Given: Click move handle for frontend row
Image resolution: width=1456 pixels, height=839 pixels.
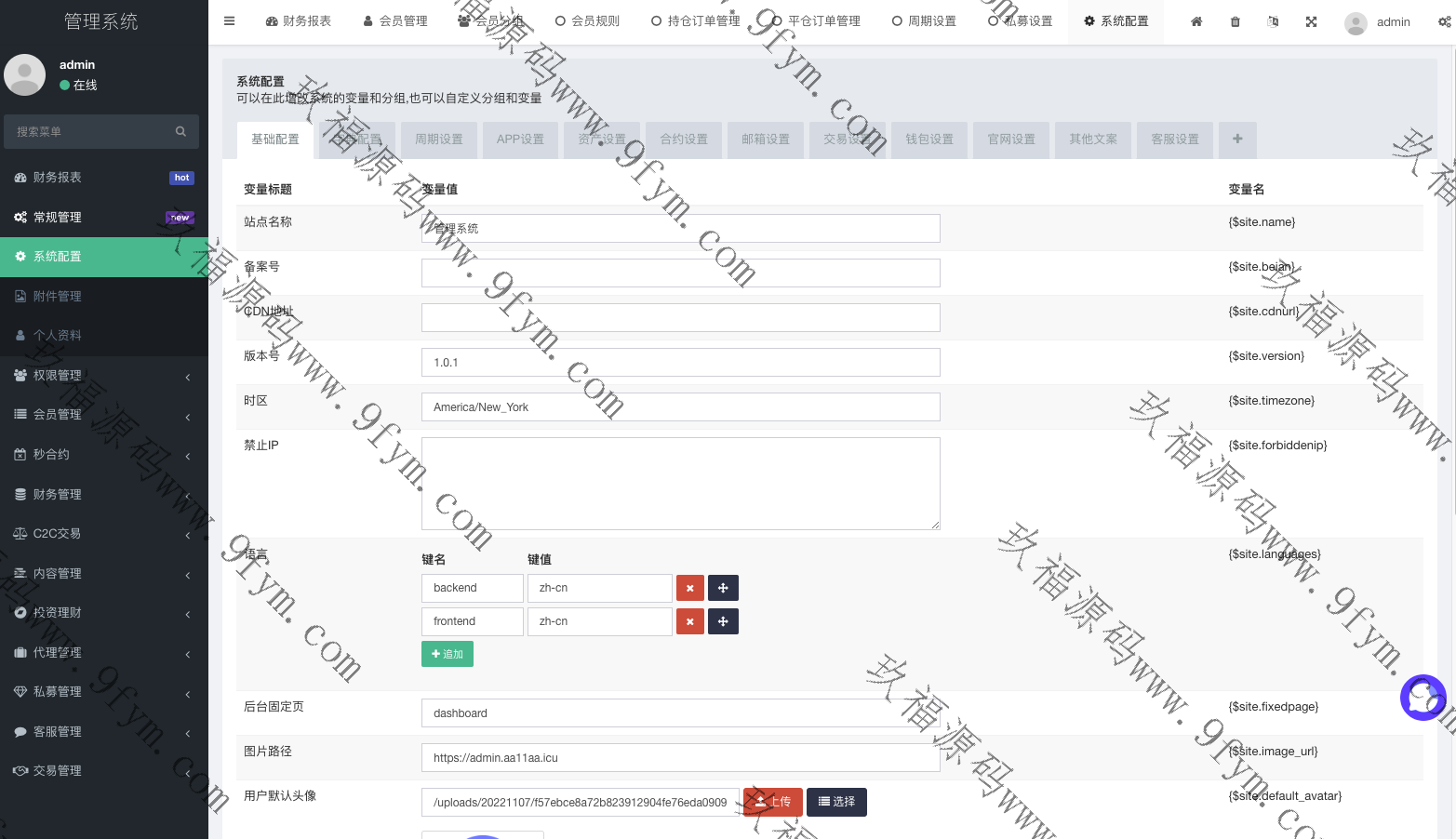Looking at the screenshot, I should [x=723, y=621].
